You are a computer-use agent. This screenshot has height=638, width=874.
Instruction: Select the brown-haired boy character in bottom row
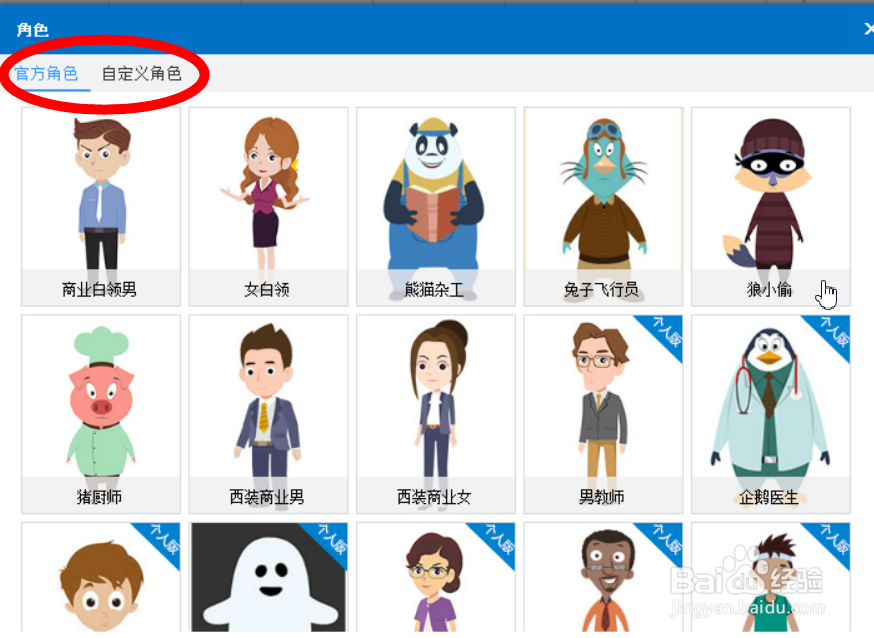(101, 577)
